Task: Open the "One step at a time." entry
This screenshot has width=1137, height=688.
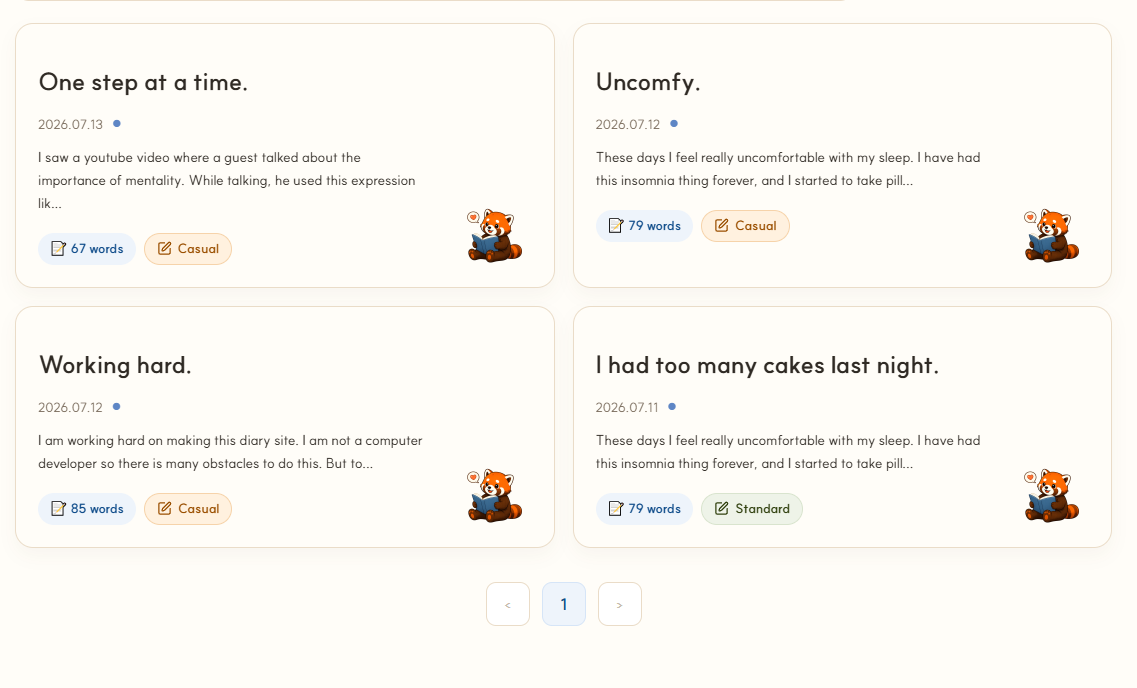Action: (x=143, y=82)
